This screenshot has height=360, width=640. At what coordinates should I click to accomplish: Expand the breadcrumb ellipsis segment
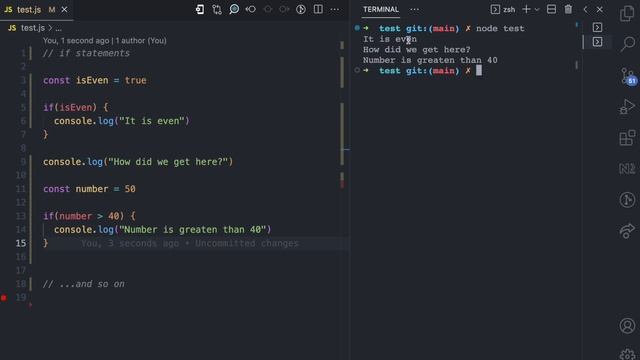(58, 28)
